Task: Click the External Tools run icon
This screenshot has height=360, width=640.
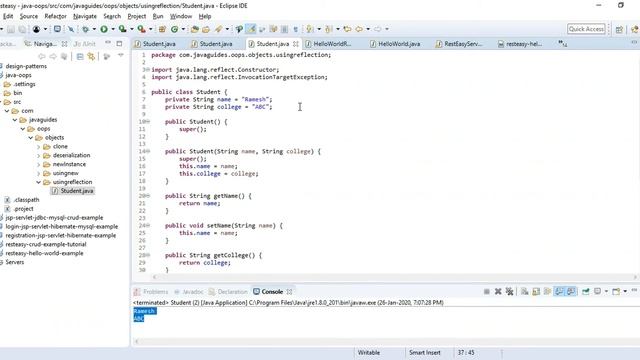Action: point(141,29)
